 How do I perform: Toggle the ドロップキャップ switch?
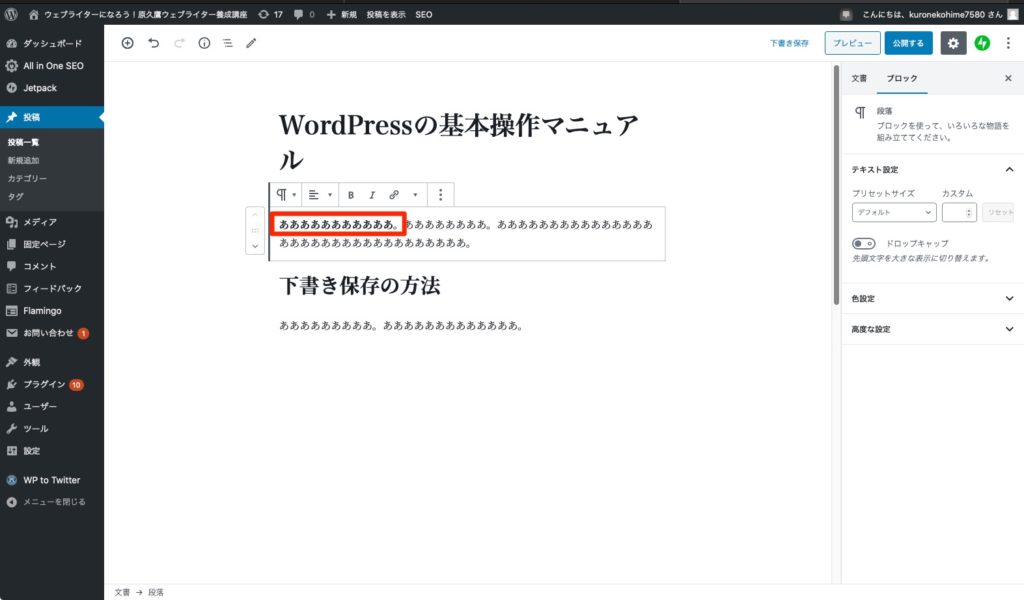coord(863,244)
